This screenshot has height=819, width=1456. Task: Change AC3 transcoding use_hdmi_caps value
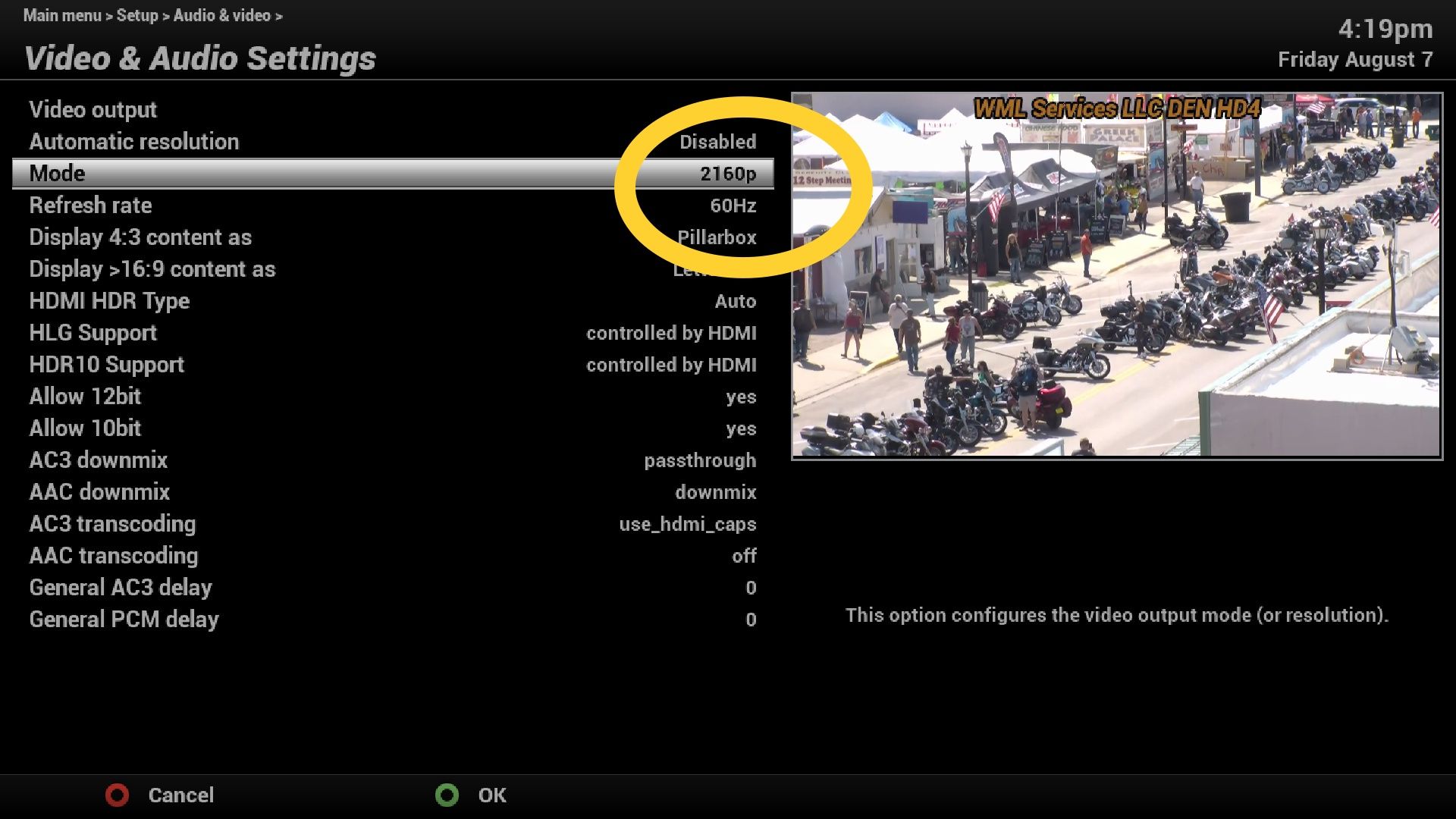pyautogui.click(x=687, y=524)
